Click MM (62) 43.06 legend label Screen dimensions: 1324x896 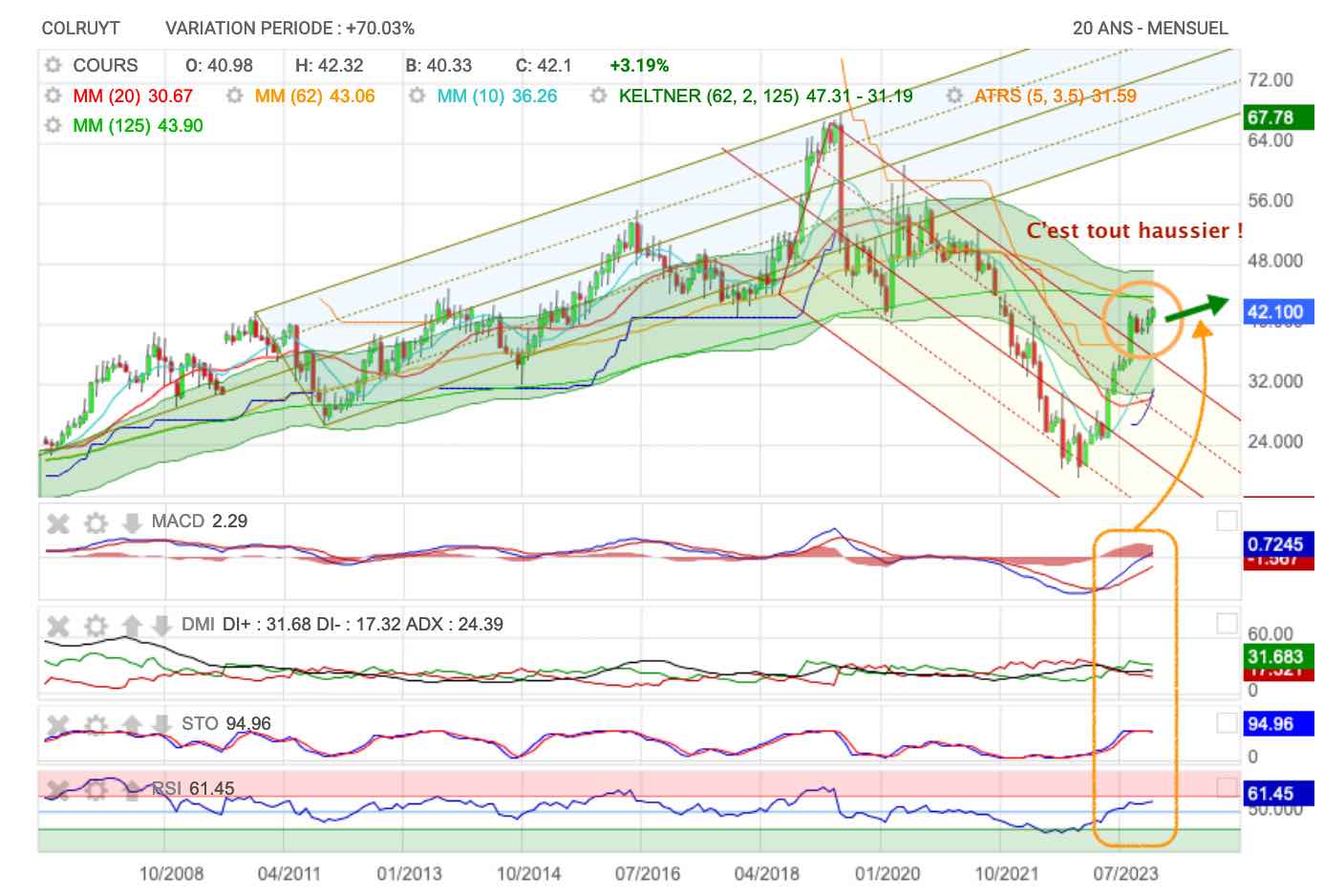click(315, 96)
